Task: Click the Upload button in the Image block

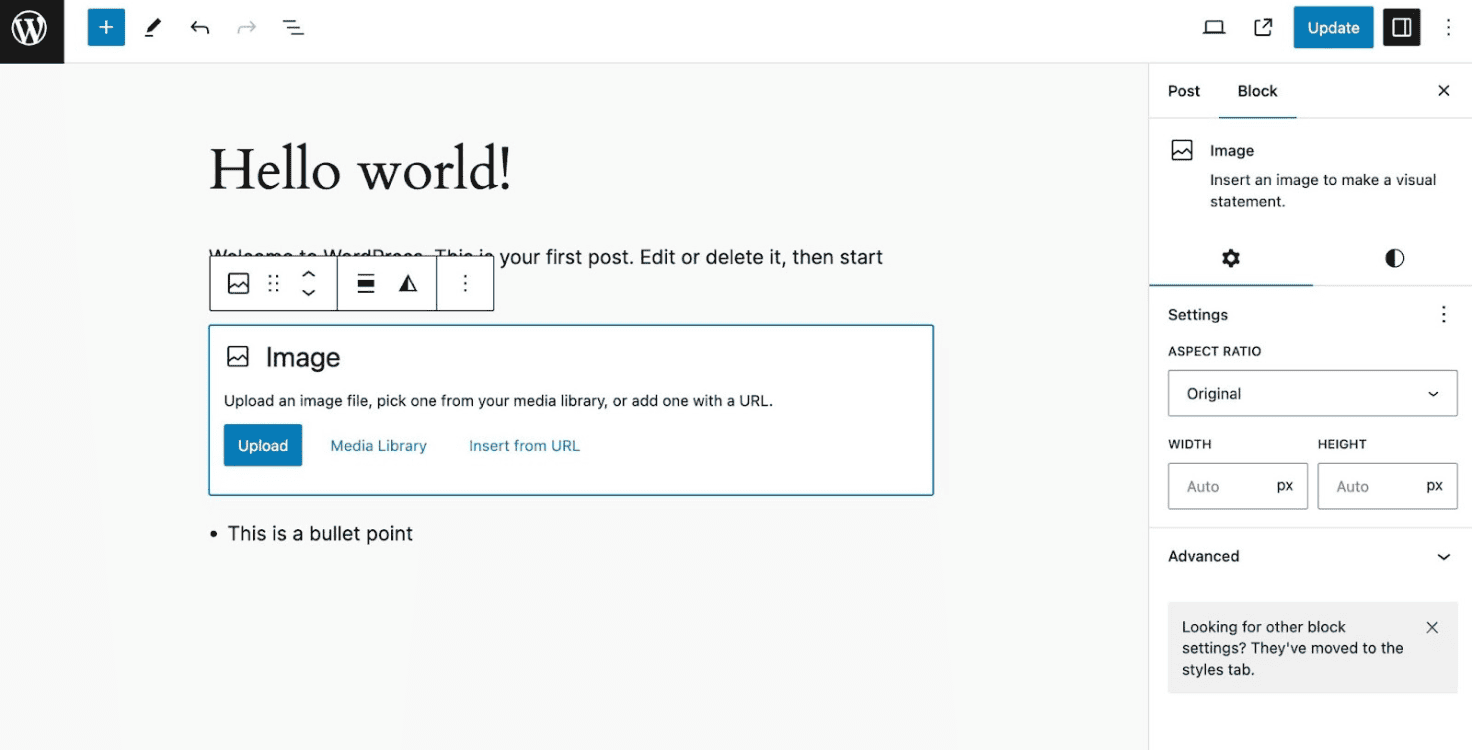Action: pyautogui.click(x=262, y=445)
